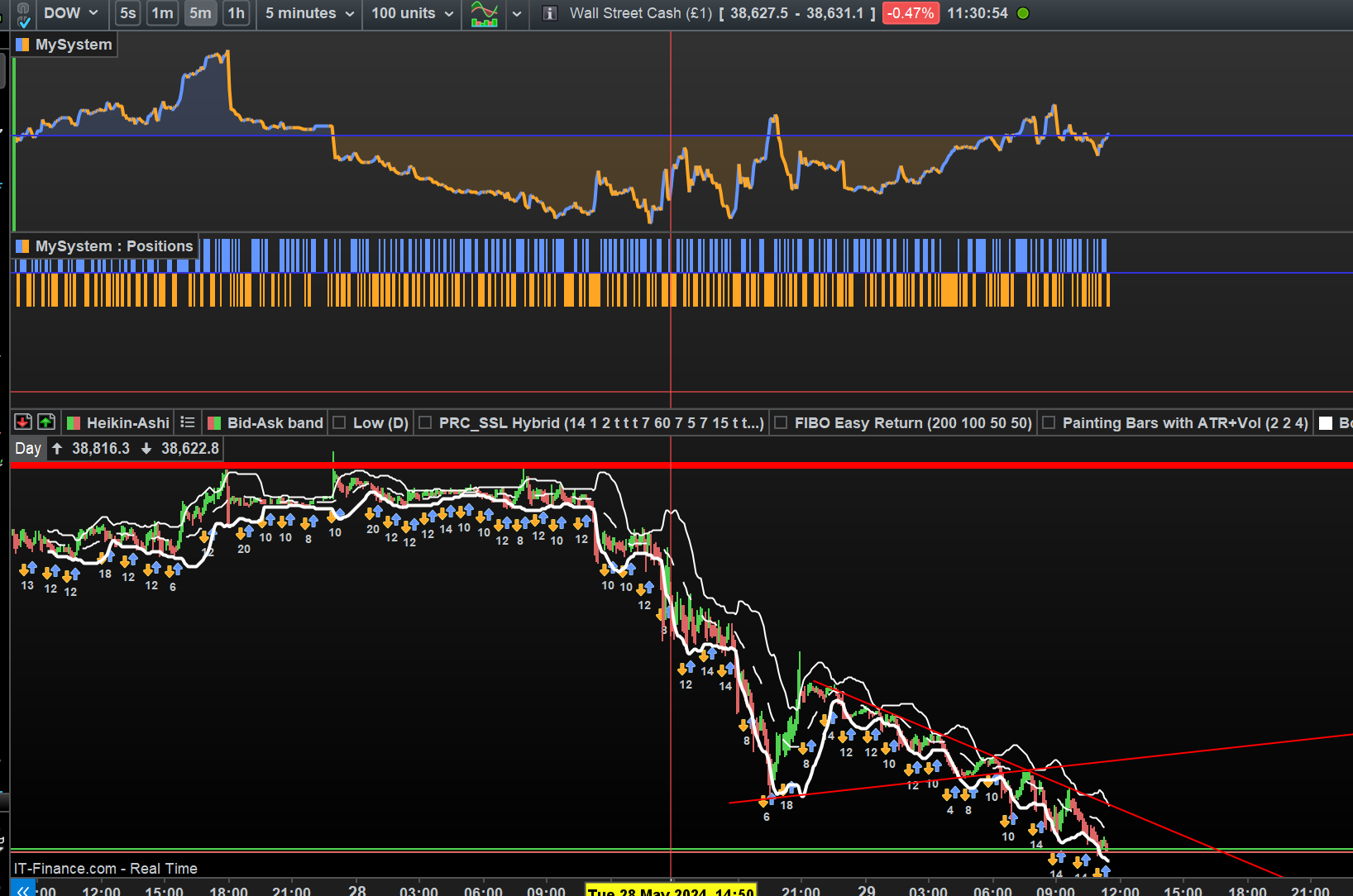Click the Day high/low label

(28, 449)
